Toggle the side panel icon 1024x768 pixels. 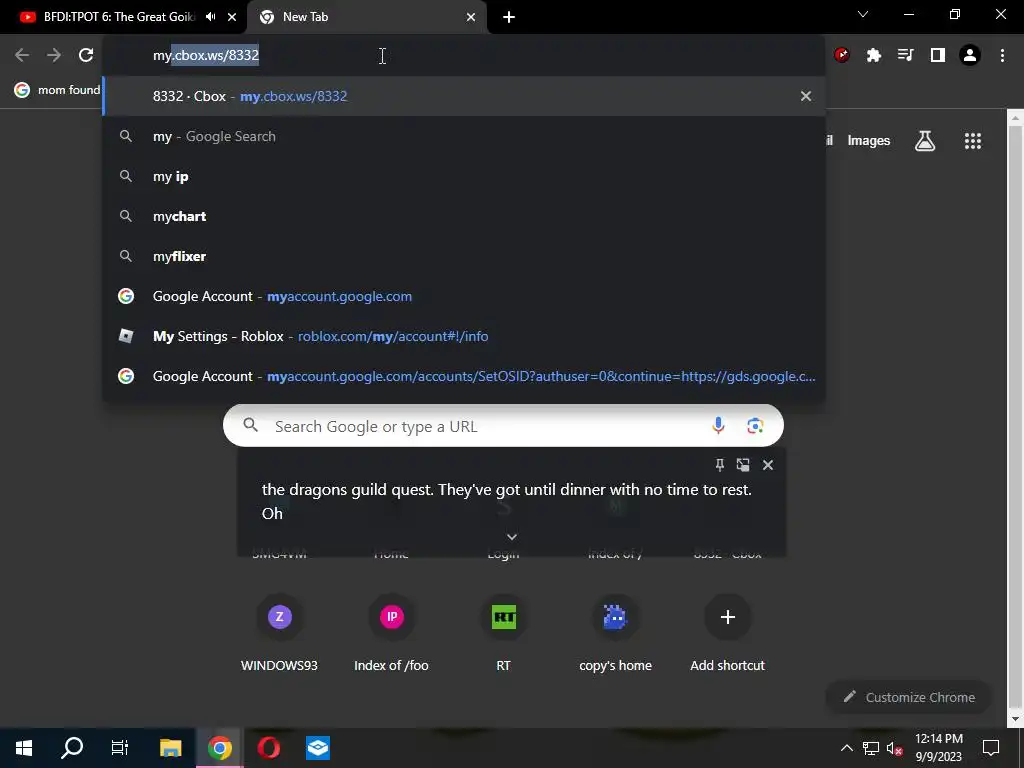coord(938,56)
